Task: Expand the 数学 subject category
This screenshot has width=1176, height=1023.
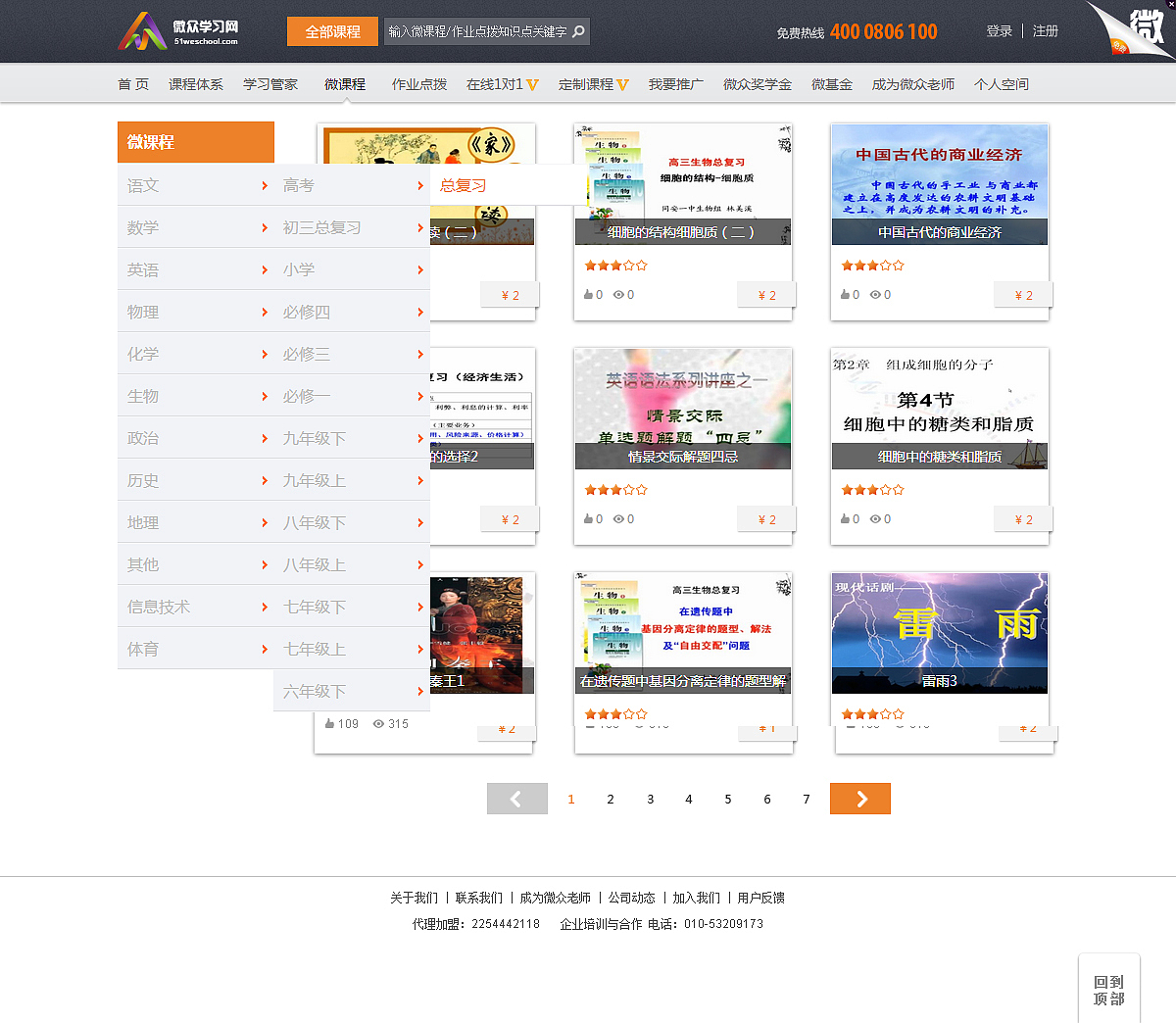Action: 196,227
